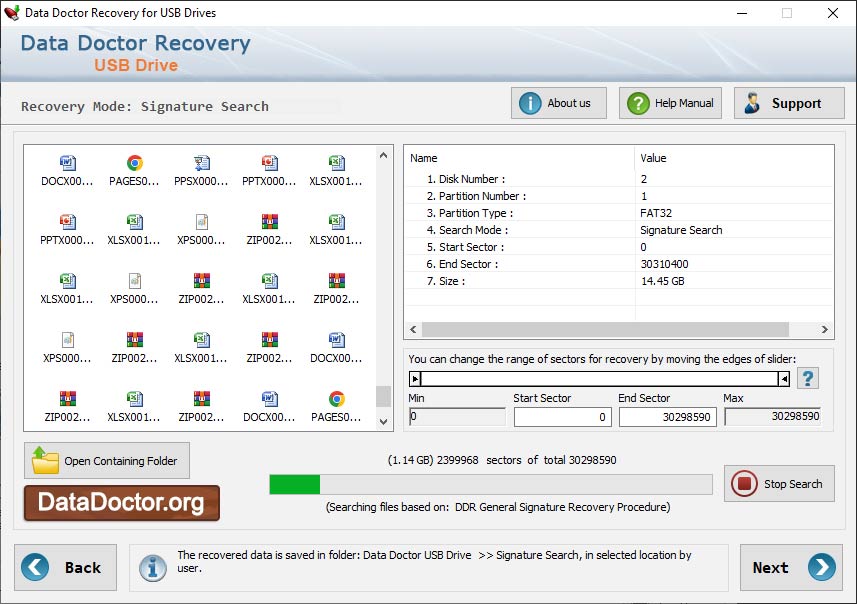Click the Support person icon

pos(755,102)
